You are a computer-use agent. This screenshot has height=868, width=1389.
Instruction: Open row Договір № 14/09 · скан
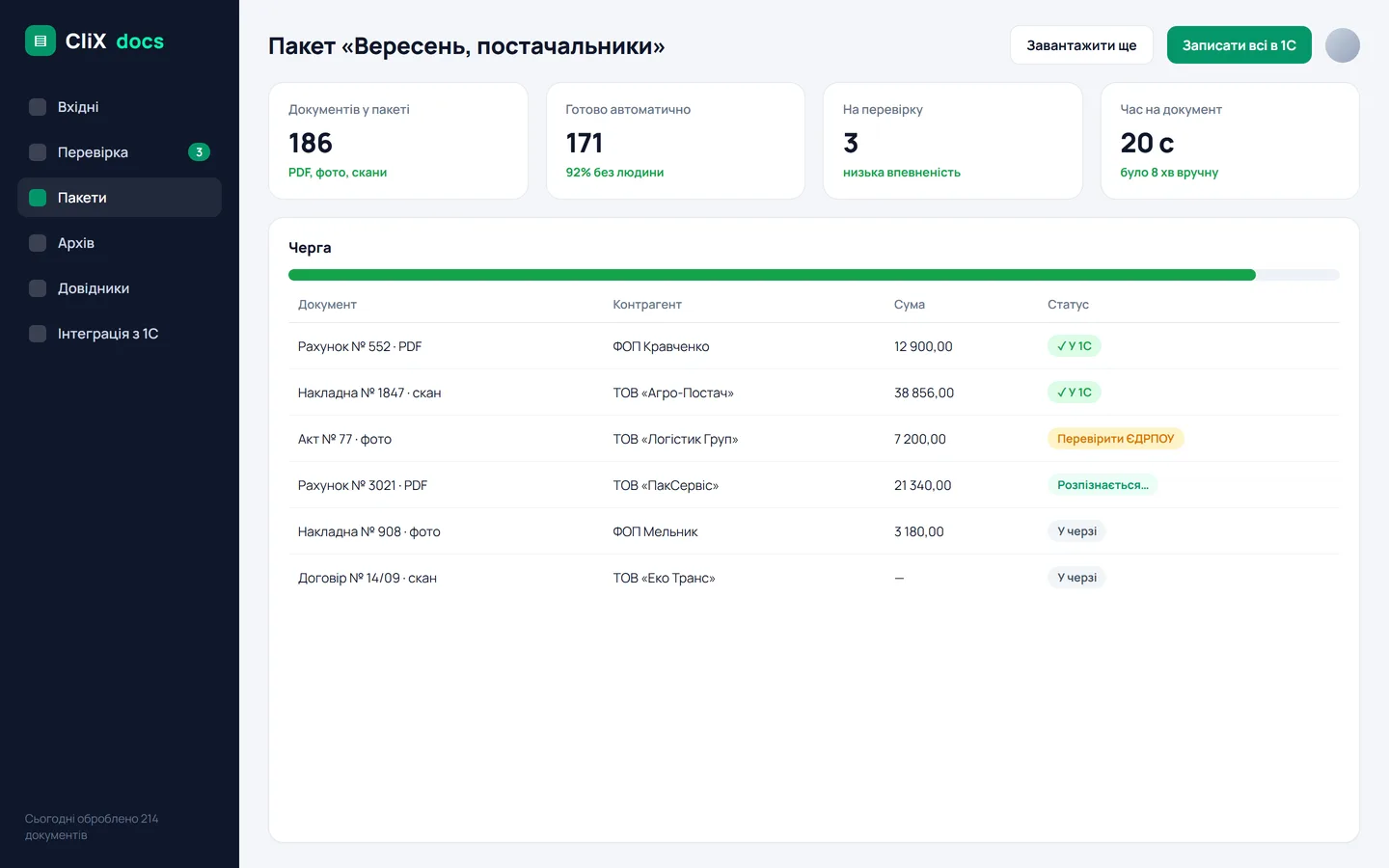pyautogui.click(x=813, y=578)
